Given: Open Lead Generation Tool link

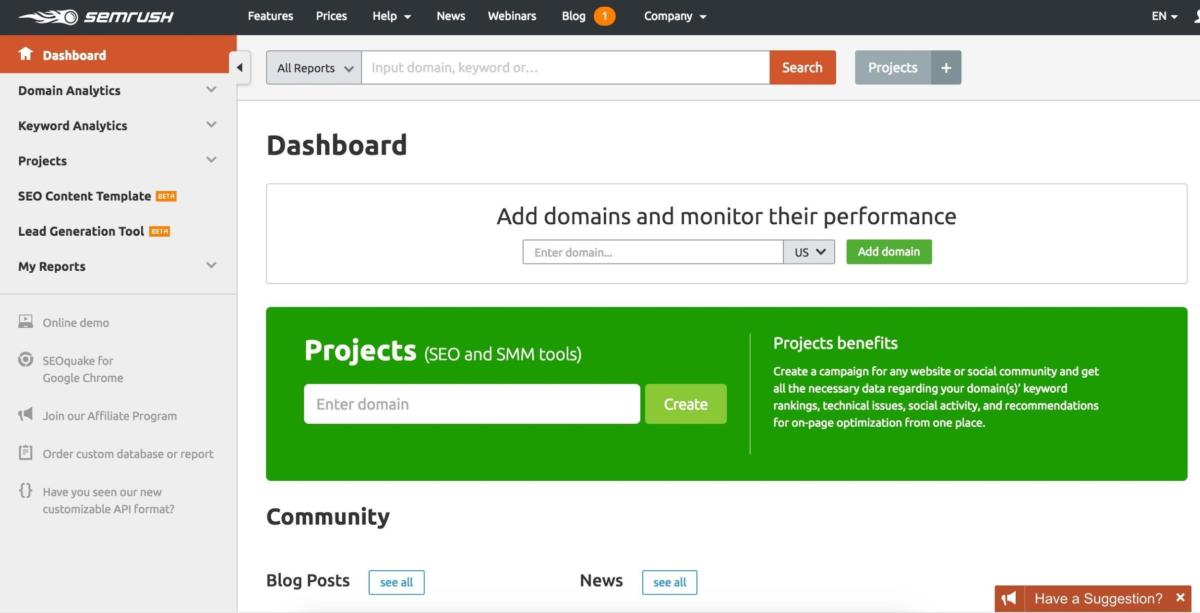Looking at the screenshot, I should (81, 231).
